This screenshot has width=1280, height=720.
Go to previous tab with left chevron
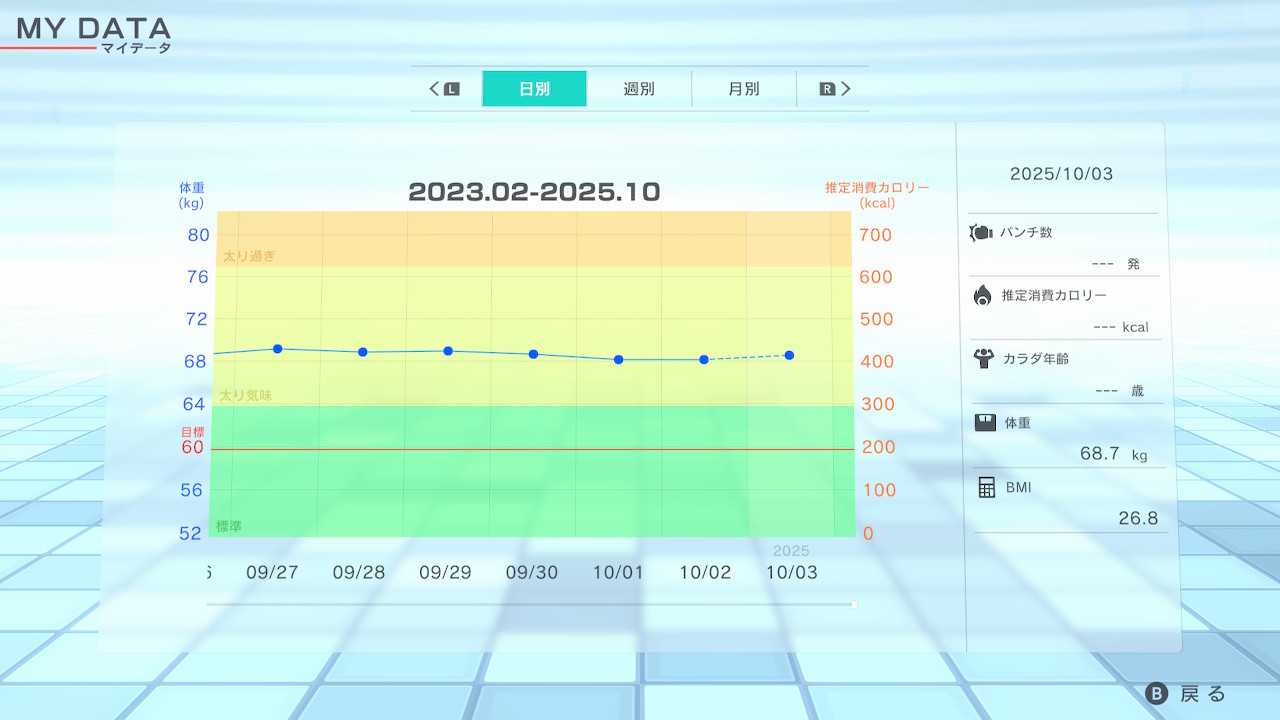coord(434,89)
